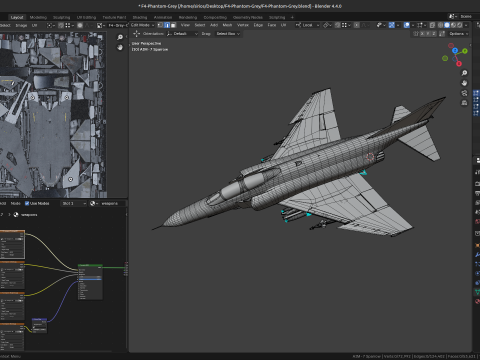Click the red X axis on navigation gizmo

tap(459, 64)
